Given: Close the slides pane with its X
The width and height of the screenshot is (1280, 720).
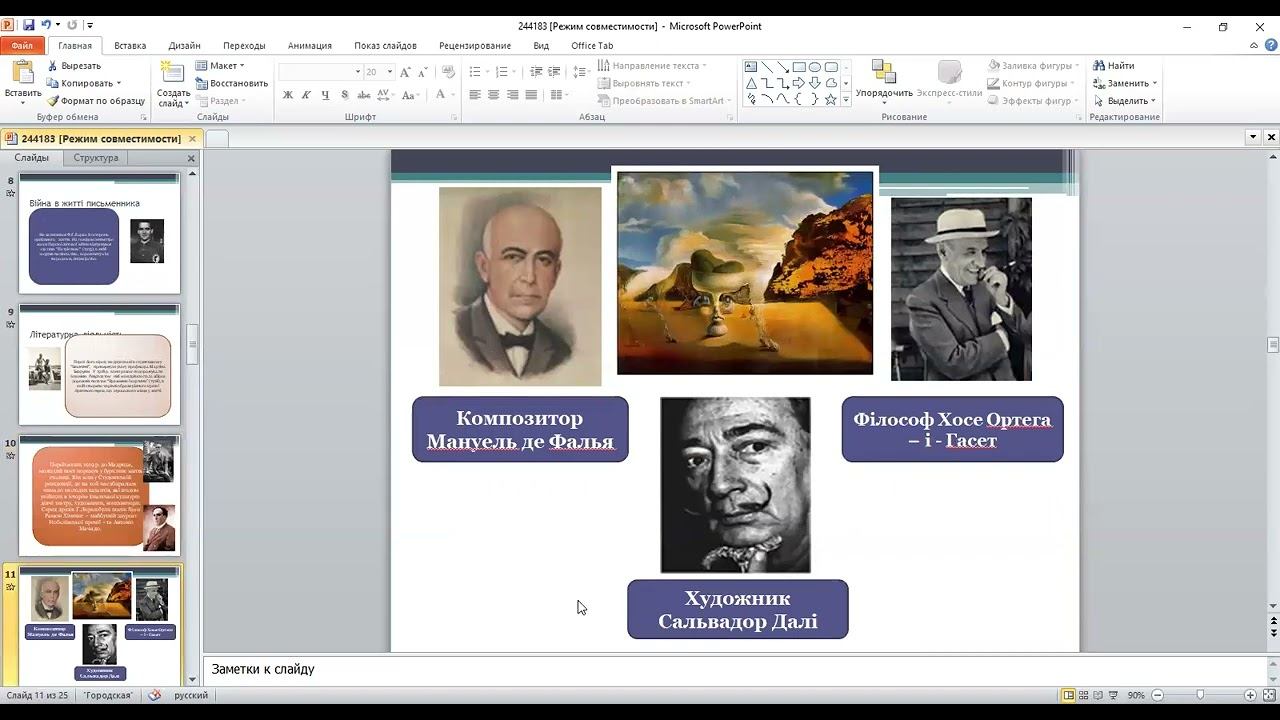Looking at the screenshot, I should pos(191,158).
